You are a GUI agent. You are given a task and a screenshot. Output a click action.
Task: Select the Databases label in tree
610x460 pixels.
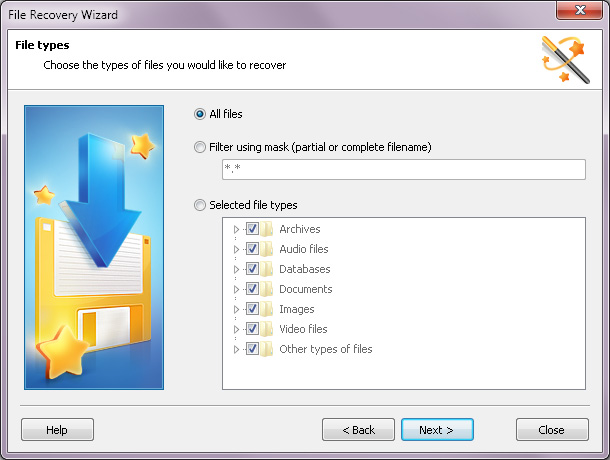tap(305, 269)
